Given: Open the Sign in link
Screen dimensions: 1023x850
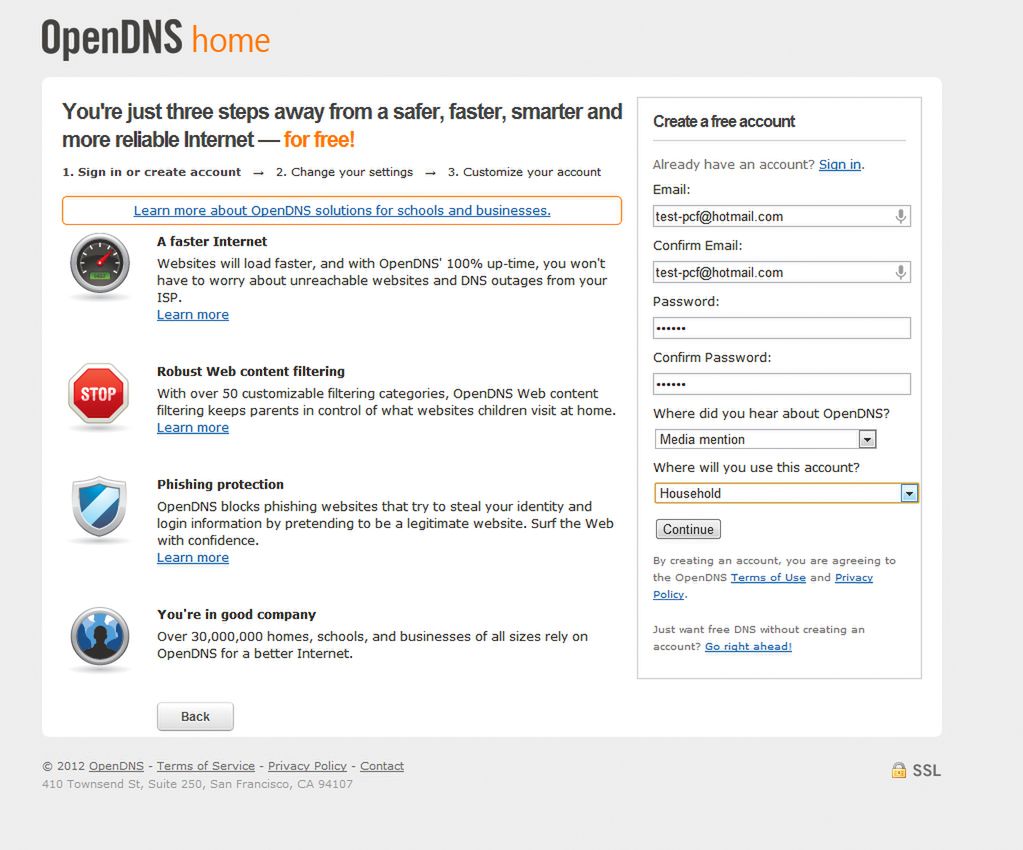Looking at the screenshot, I should (839, 164).
